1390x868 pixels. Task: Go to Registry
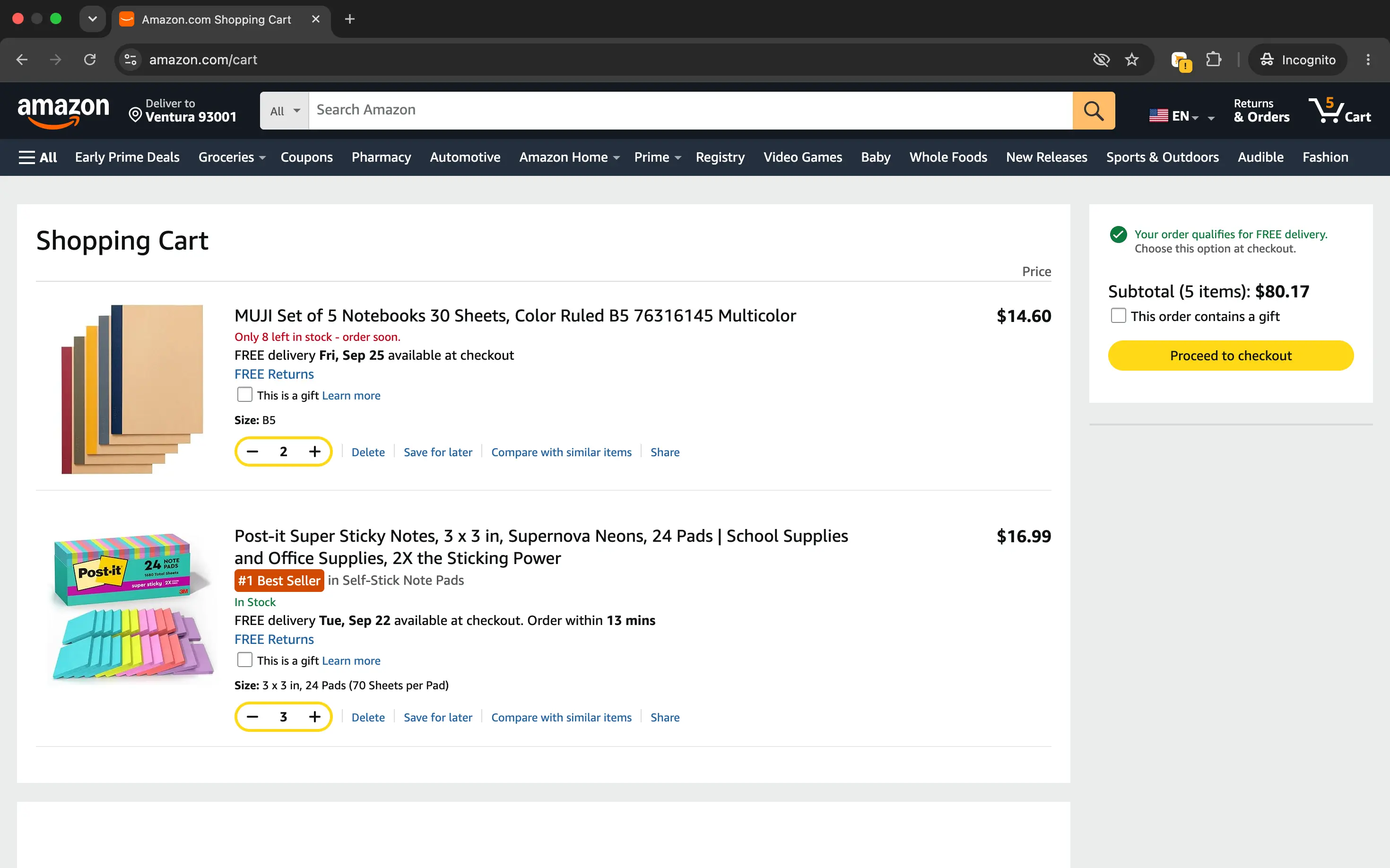pos(720,157)
